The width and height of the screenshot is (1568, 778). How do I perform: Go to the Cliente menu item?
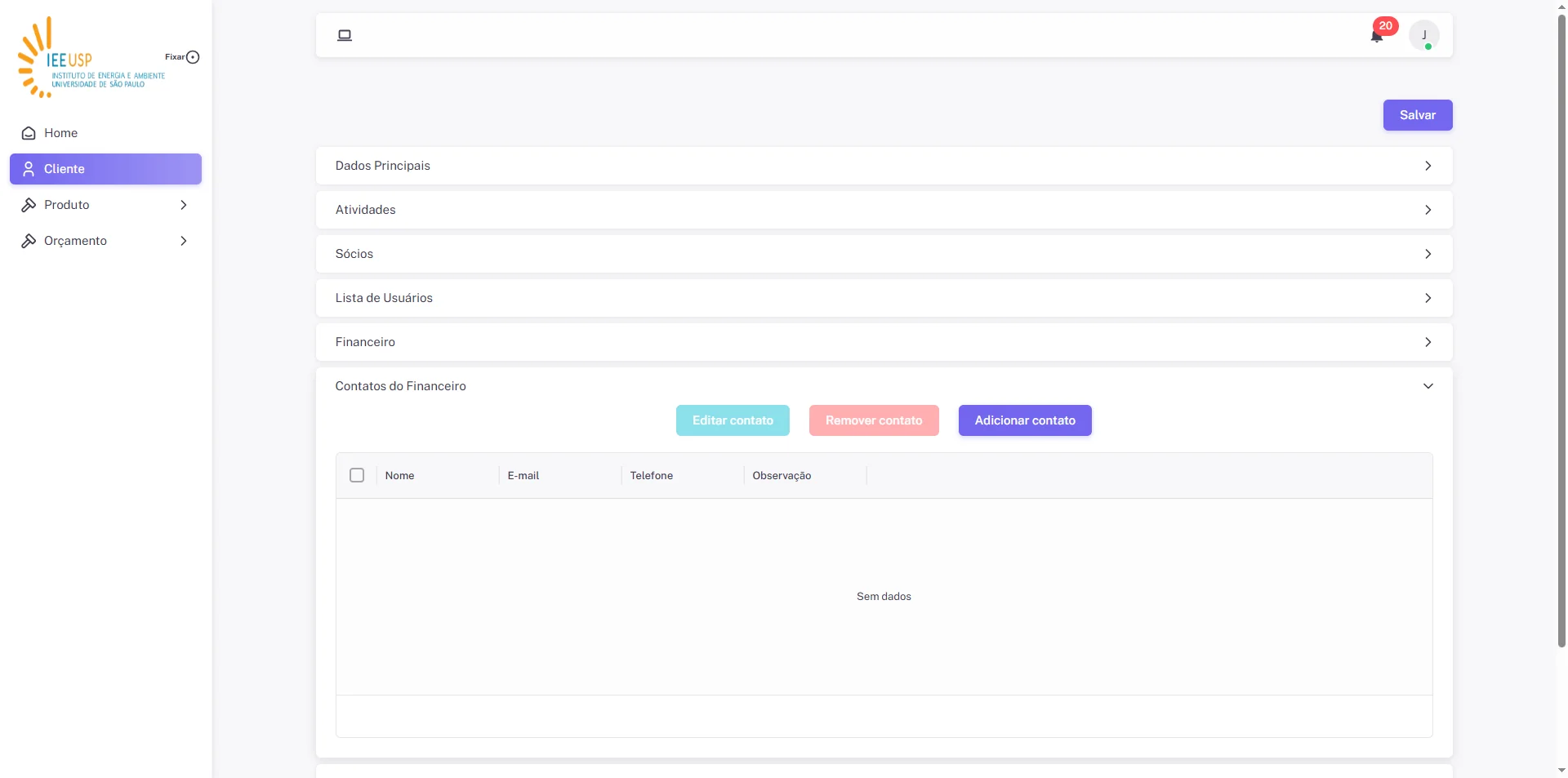(x=105, y=169)
